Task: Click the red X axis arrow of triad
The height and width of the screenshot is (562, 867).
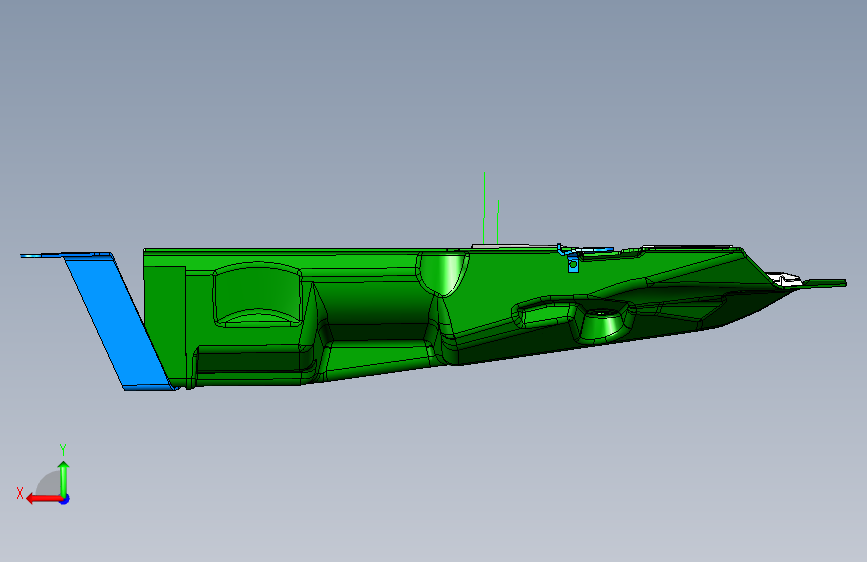Action: [44, 499]
